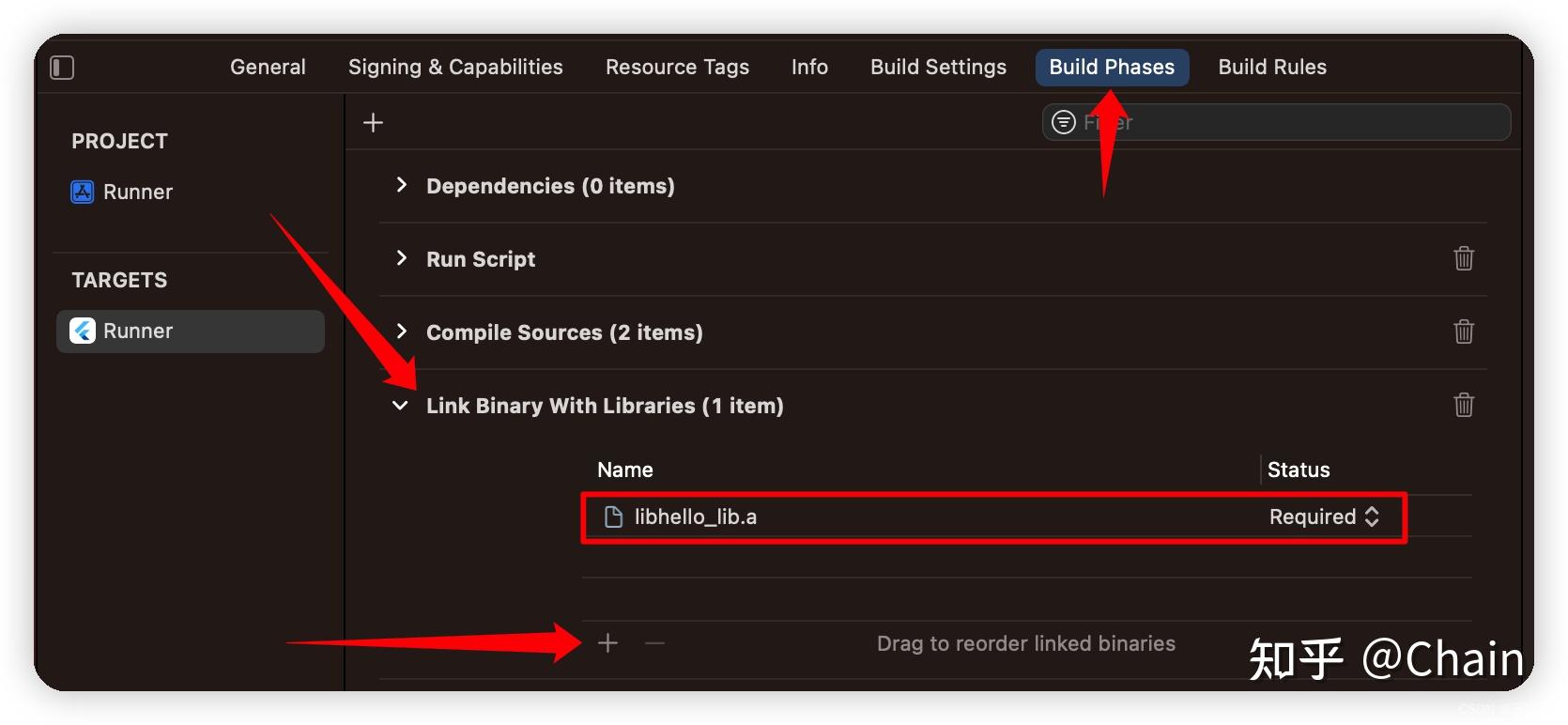This screenshot has height=725, width=1568.
Task: Delete the Run Script phase trash icon
Action: point(1464,258)
